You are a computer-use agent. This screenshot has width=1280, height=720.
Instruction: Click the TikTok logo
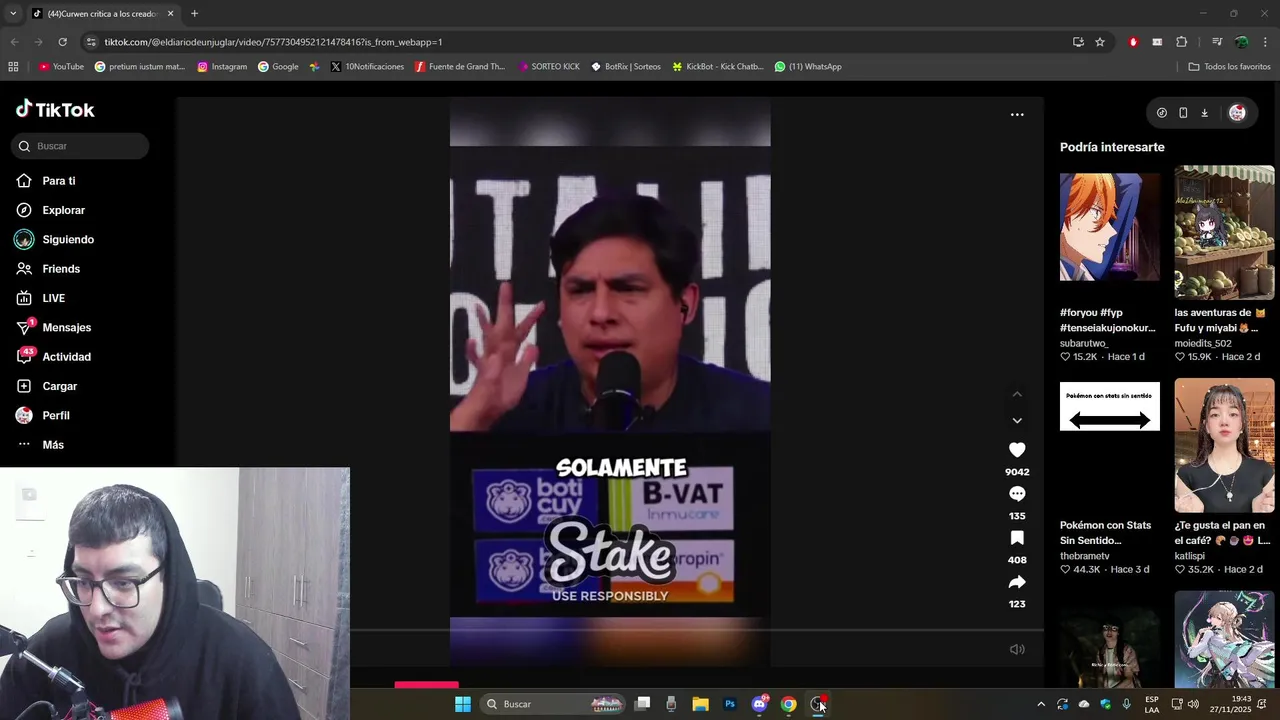55,110
